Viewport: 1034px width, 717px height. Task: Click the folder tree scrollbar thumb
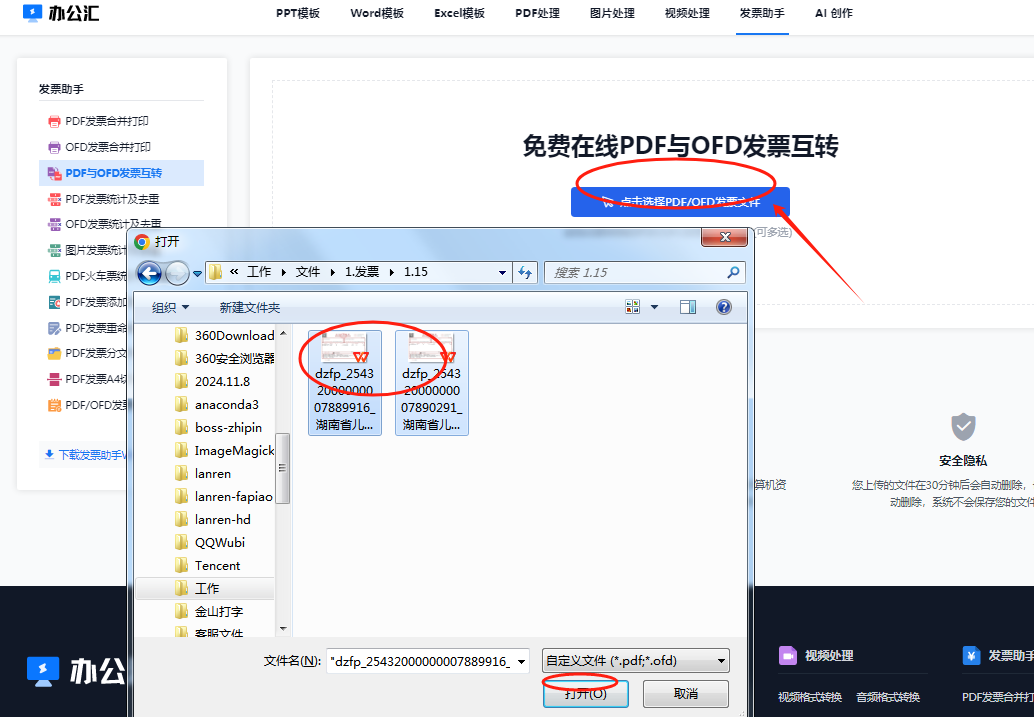[x=282, y=468]
